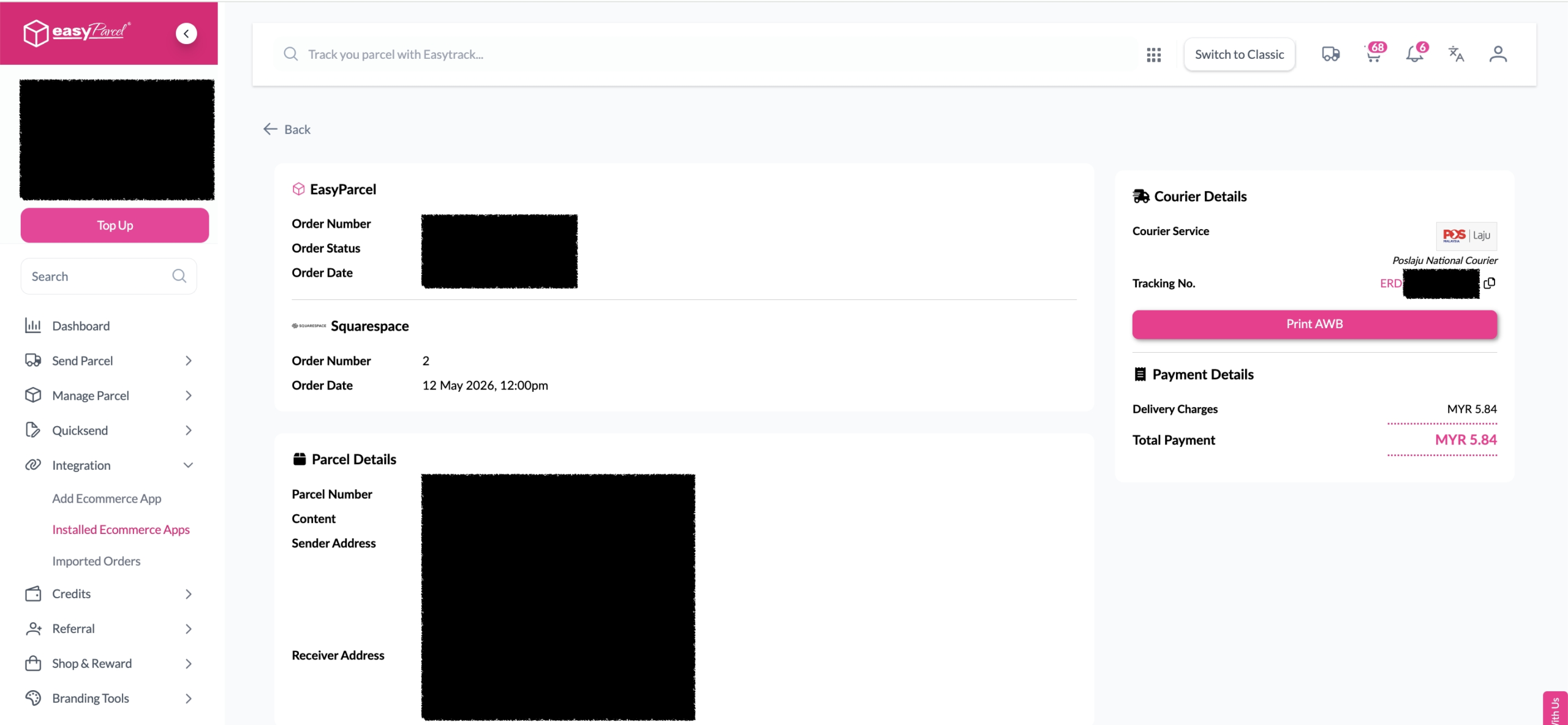Open the apps grid icon

(1153, 54)
